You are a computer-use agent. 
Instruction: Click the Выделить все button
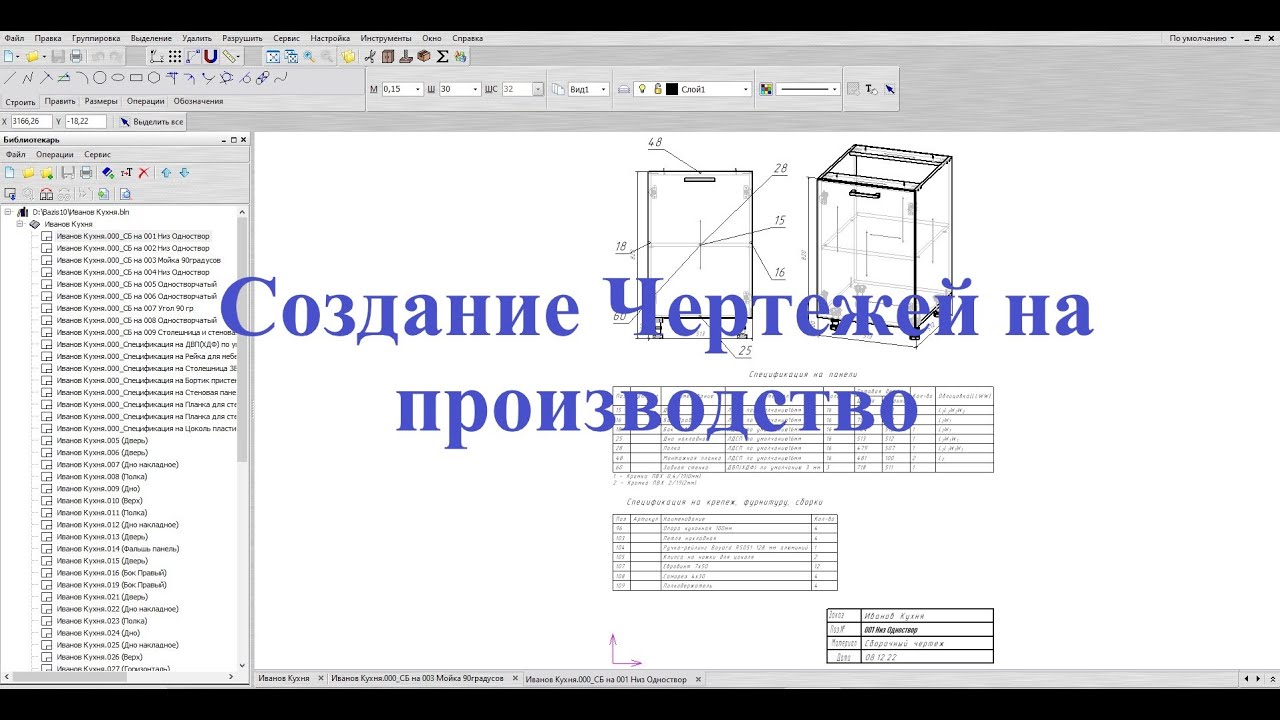tap(152, 121)
